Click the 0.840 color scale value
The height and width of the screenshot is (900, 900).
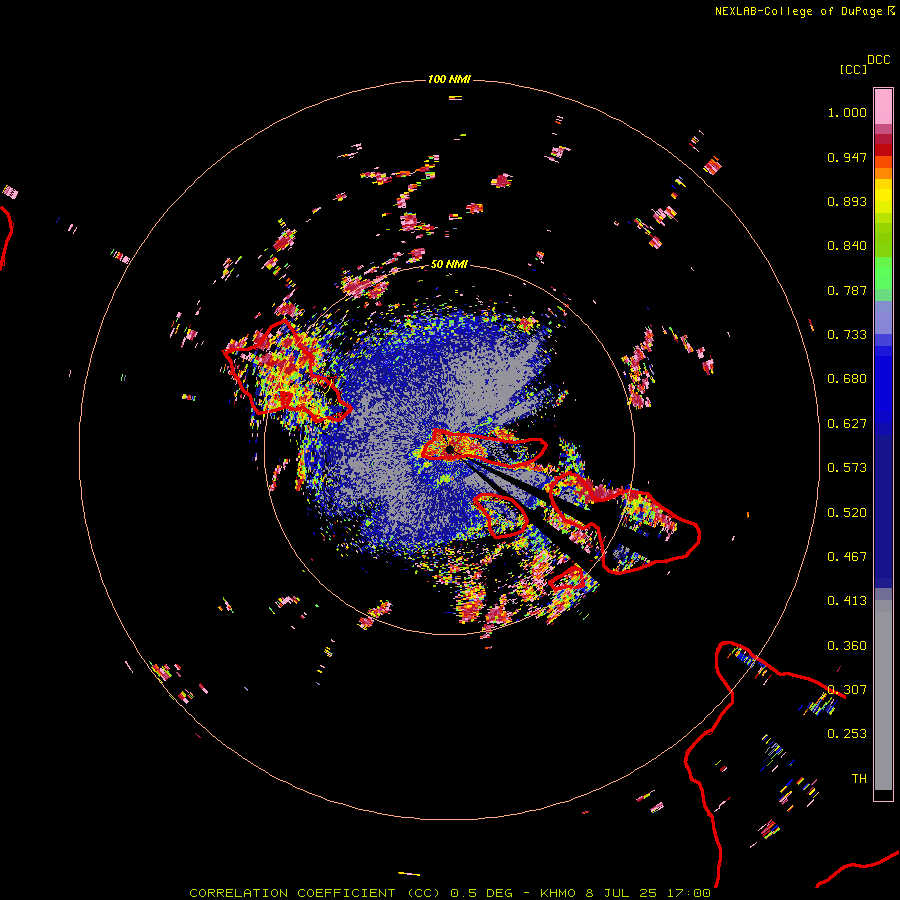(x=847, y=246)
